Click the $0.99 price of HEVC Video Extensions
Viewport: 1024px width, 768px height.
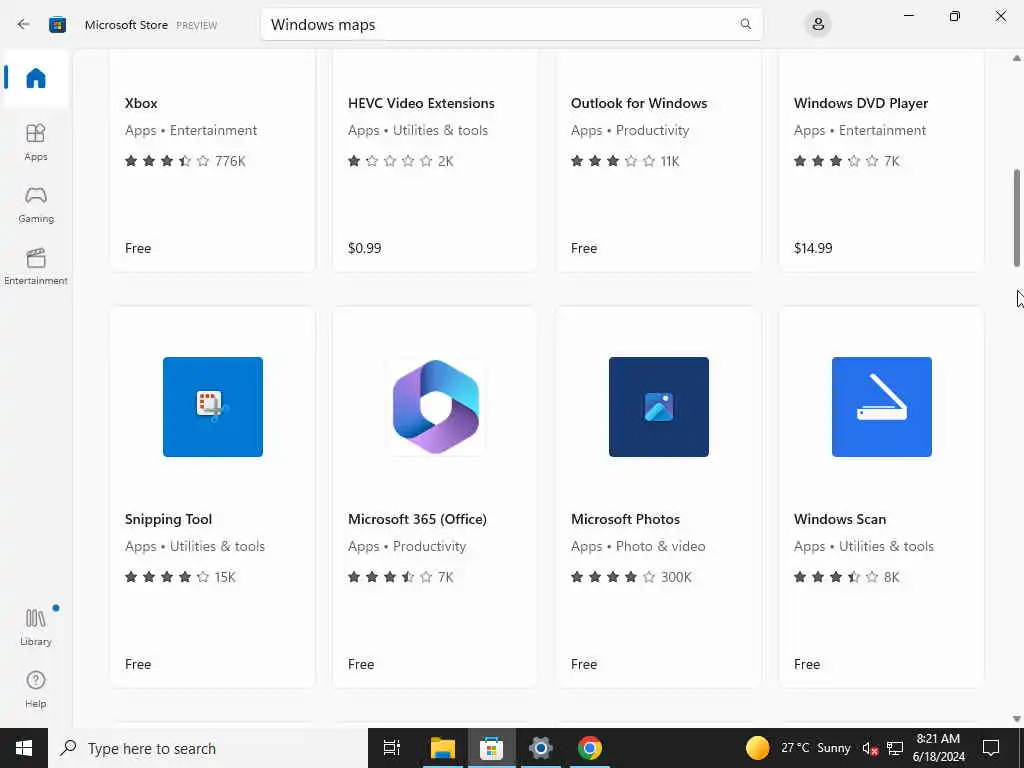[x=364, y=248]
